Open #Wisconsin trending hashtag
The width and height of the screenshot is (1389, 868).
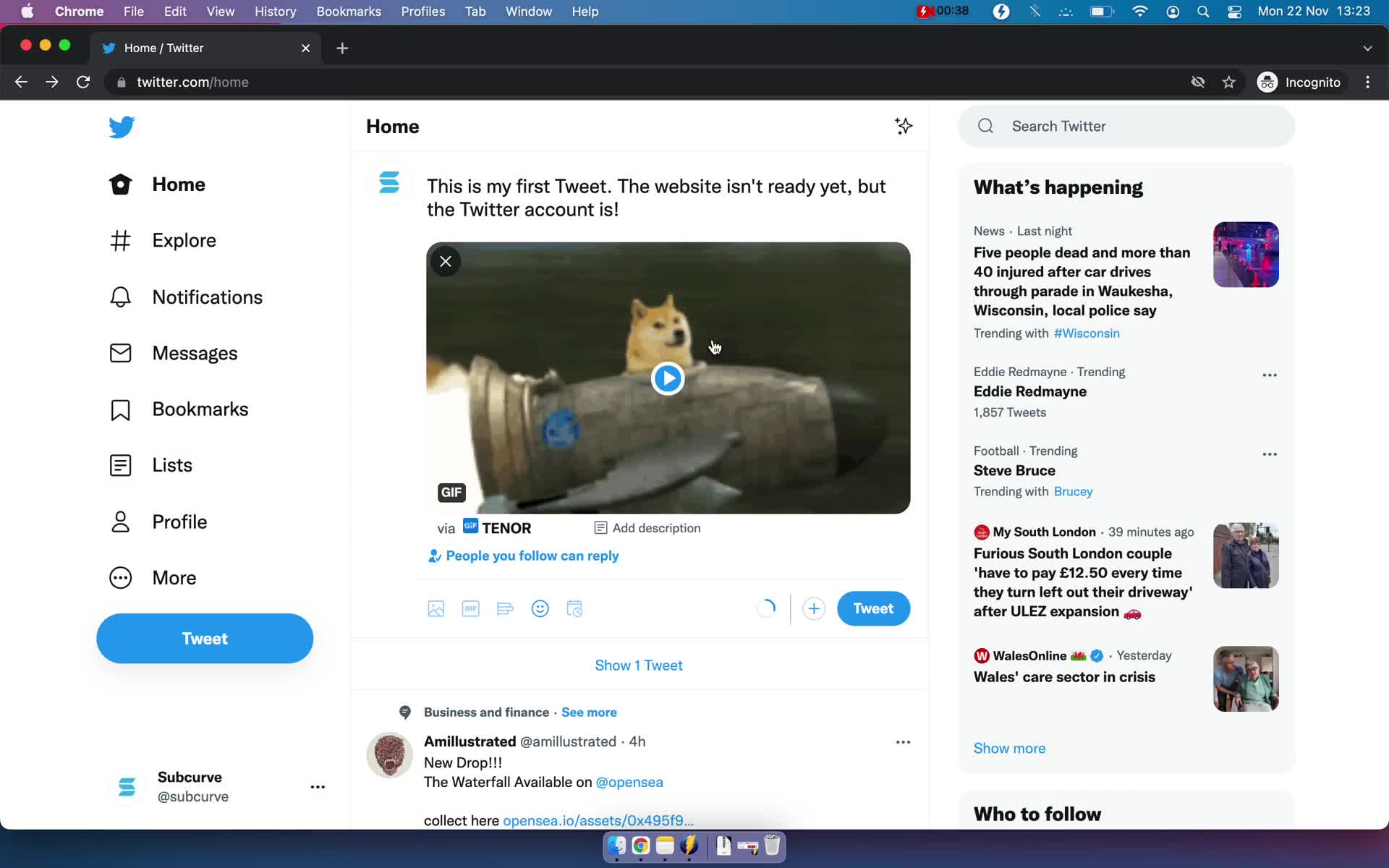pyautogui.click(x=1087, y=333)
